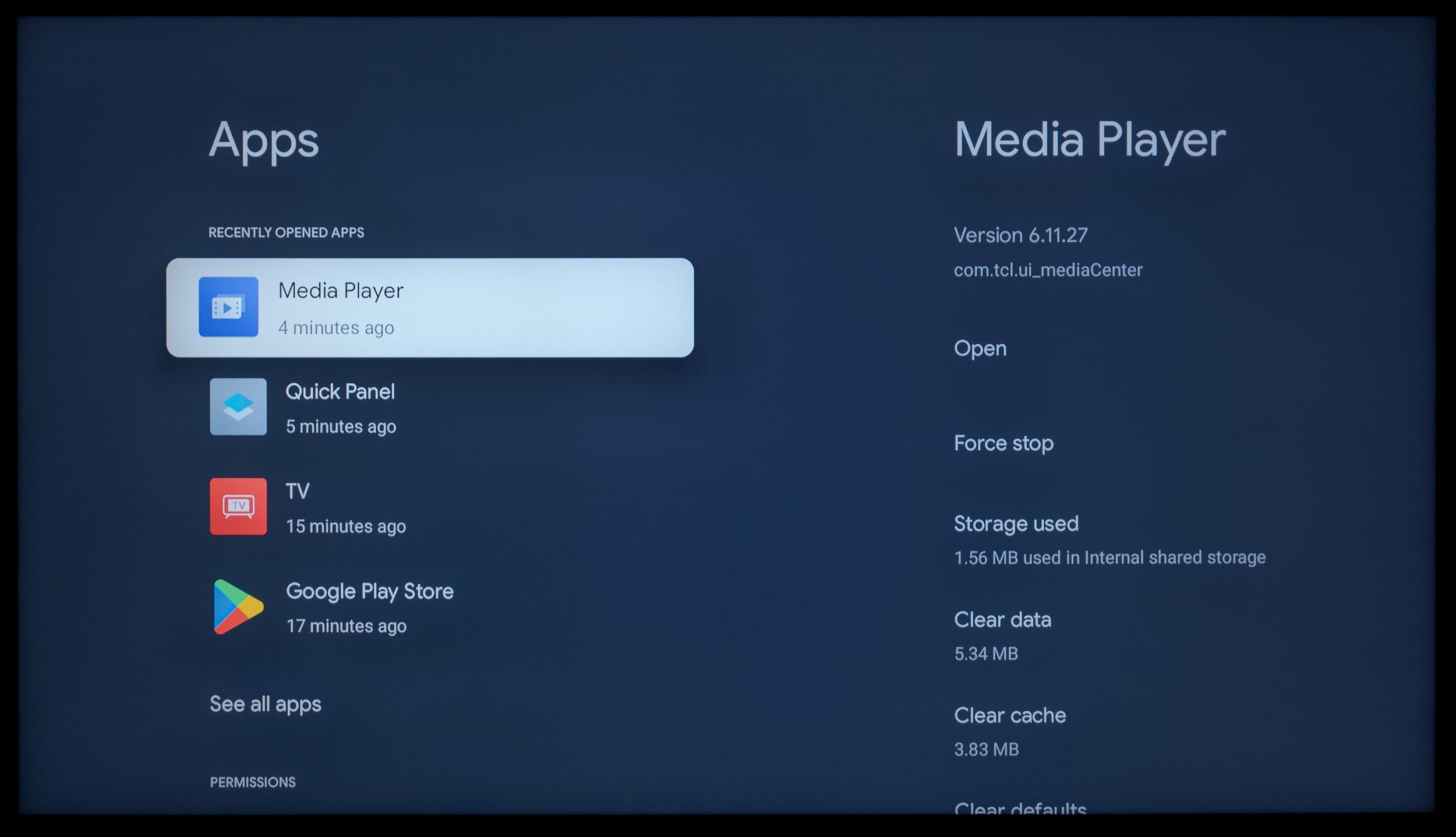Click the Quick Panel layers icon
Image resolution: width=1456 pixels, height=837 pixels.
click(238, 407)
